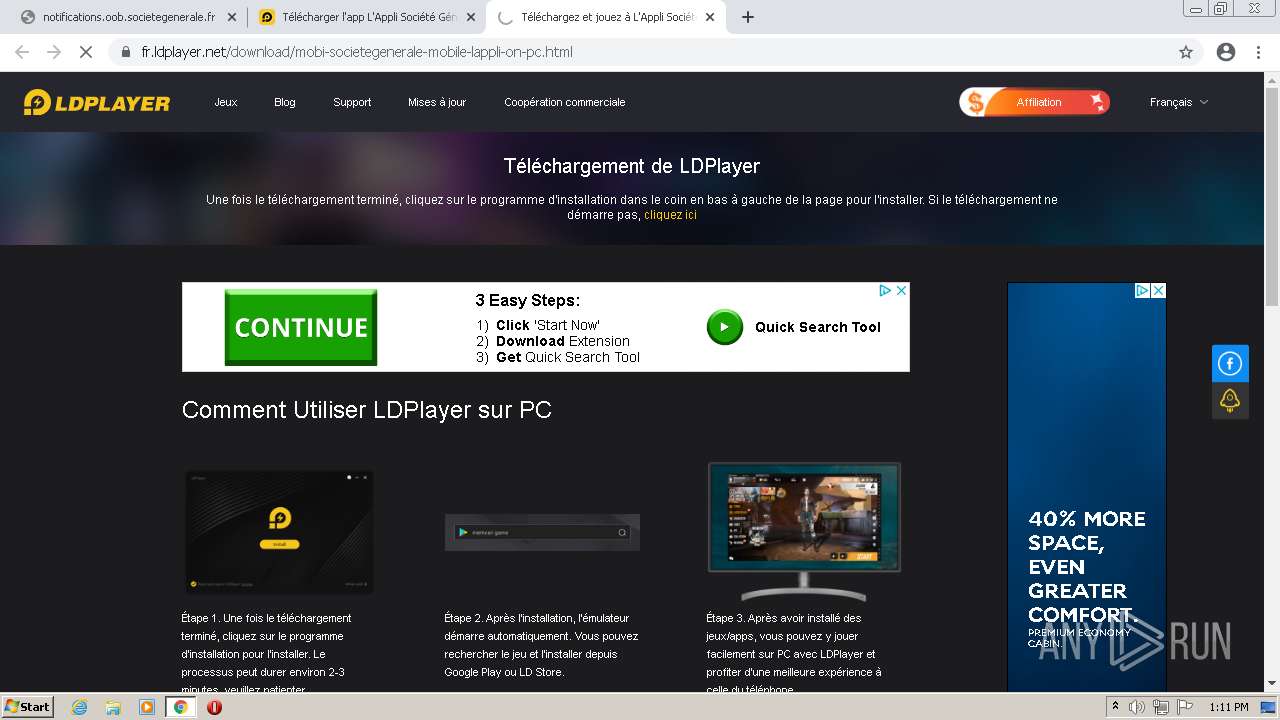Open the Support menu item
The height and width of the screenshot is (720, 1280).
(x=352, y=102)
